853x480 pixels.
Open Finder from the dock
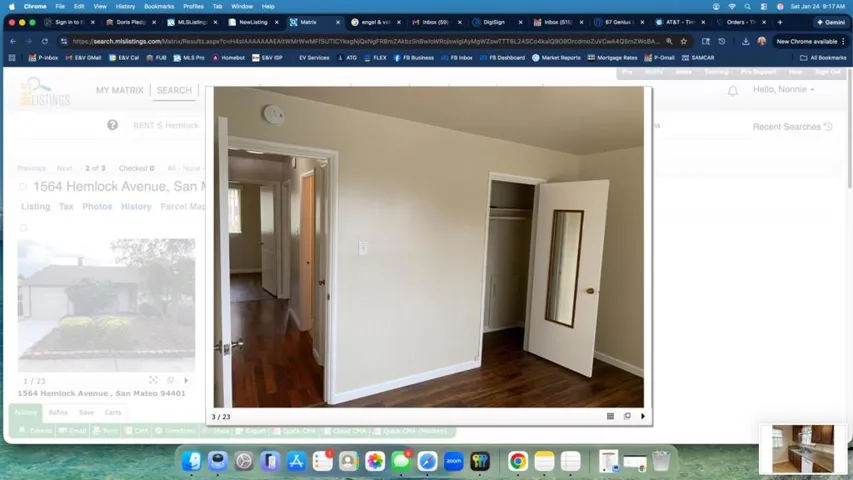[192, 461]
